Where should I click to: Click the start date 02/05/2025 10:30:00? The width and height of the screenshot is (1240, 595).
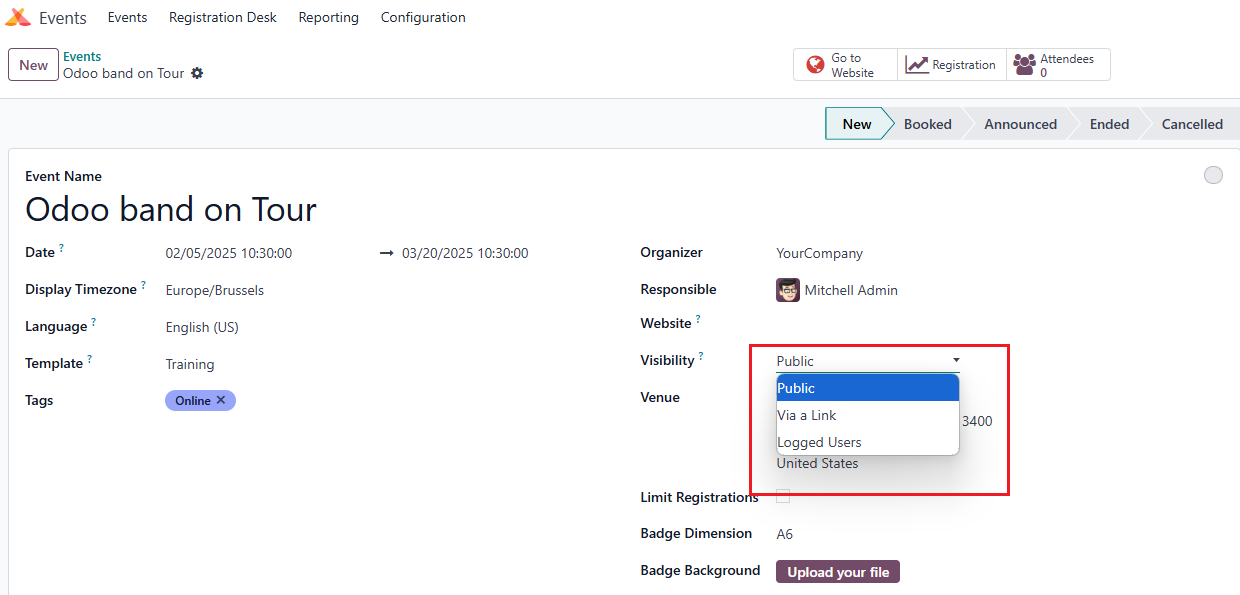coord(229,253)
